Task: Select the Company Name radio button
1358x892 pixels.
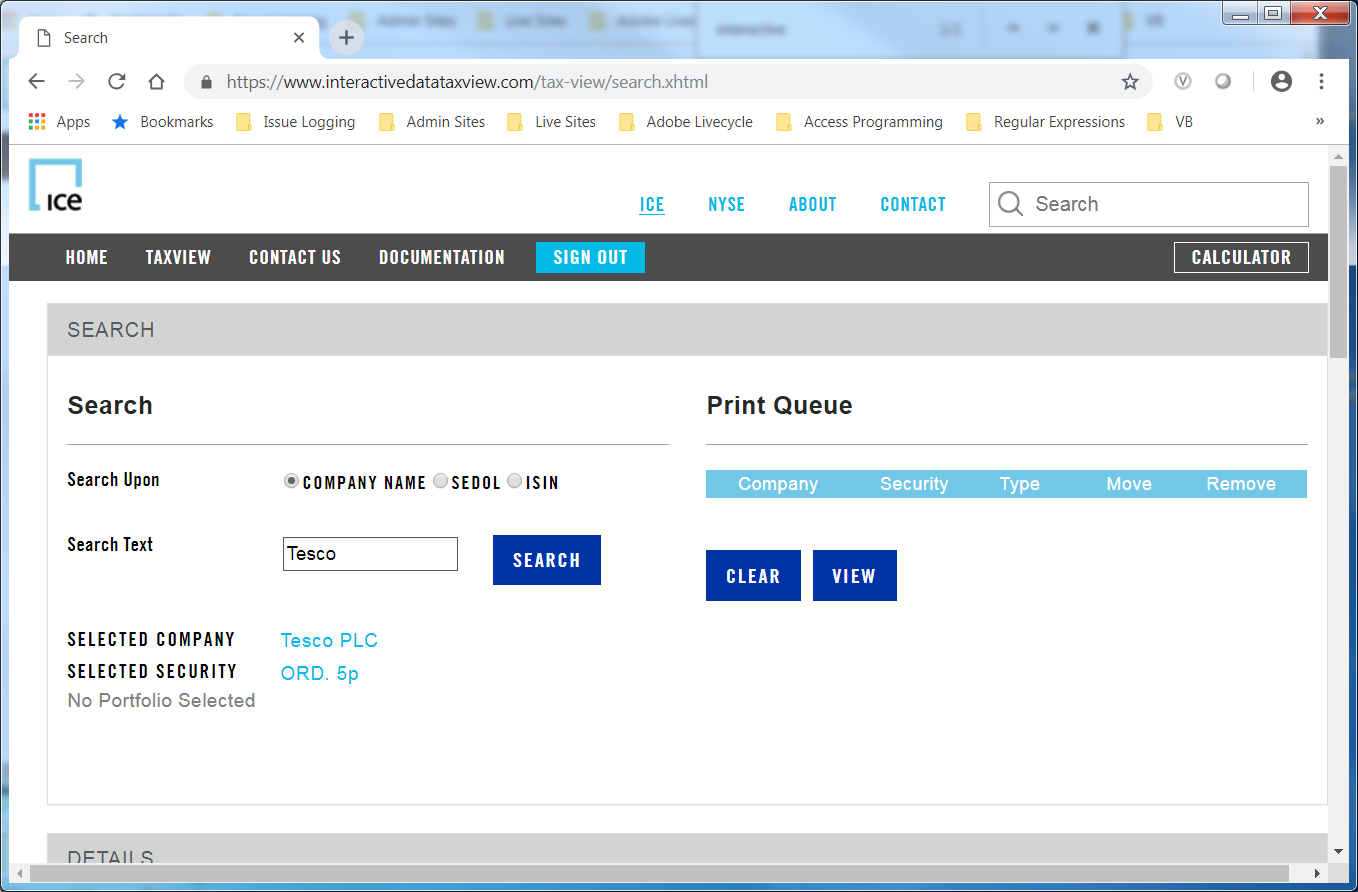Action: tap(291, 481)
